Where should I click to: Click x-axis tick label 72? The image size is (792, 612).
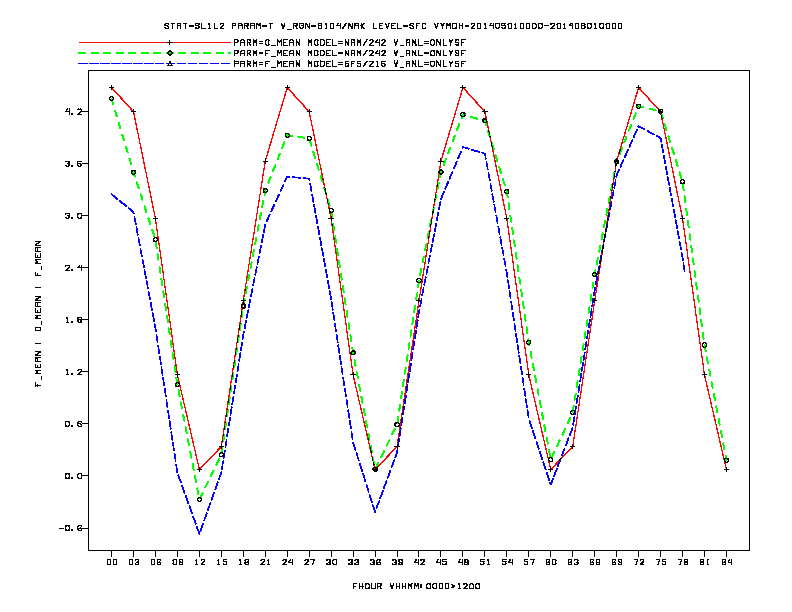tap(638, 562)
